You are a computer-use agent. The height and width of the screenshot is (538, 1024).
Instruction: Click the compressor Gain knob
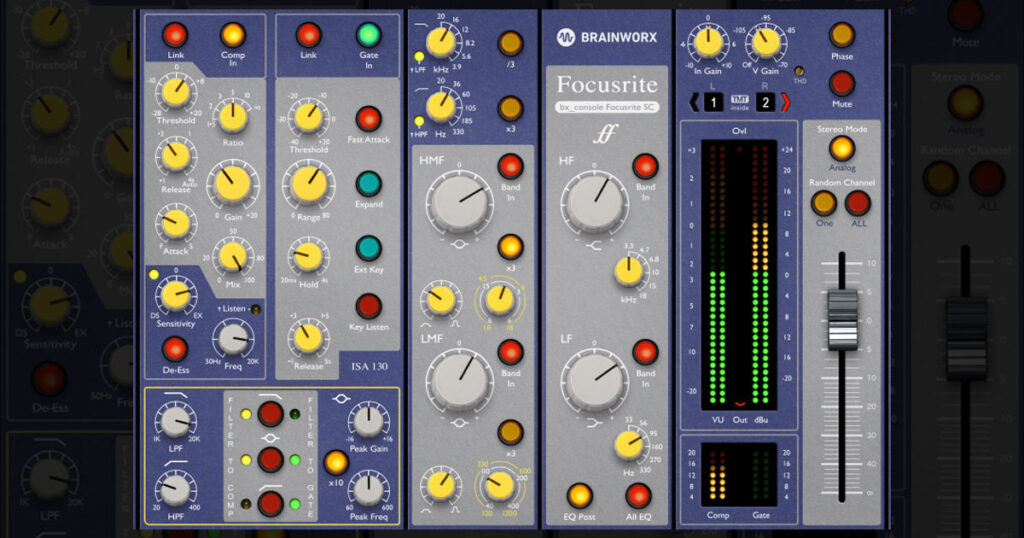point(231,184)
